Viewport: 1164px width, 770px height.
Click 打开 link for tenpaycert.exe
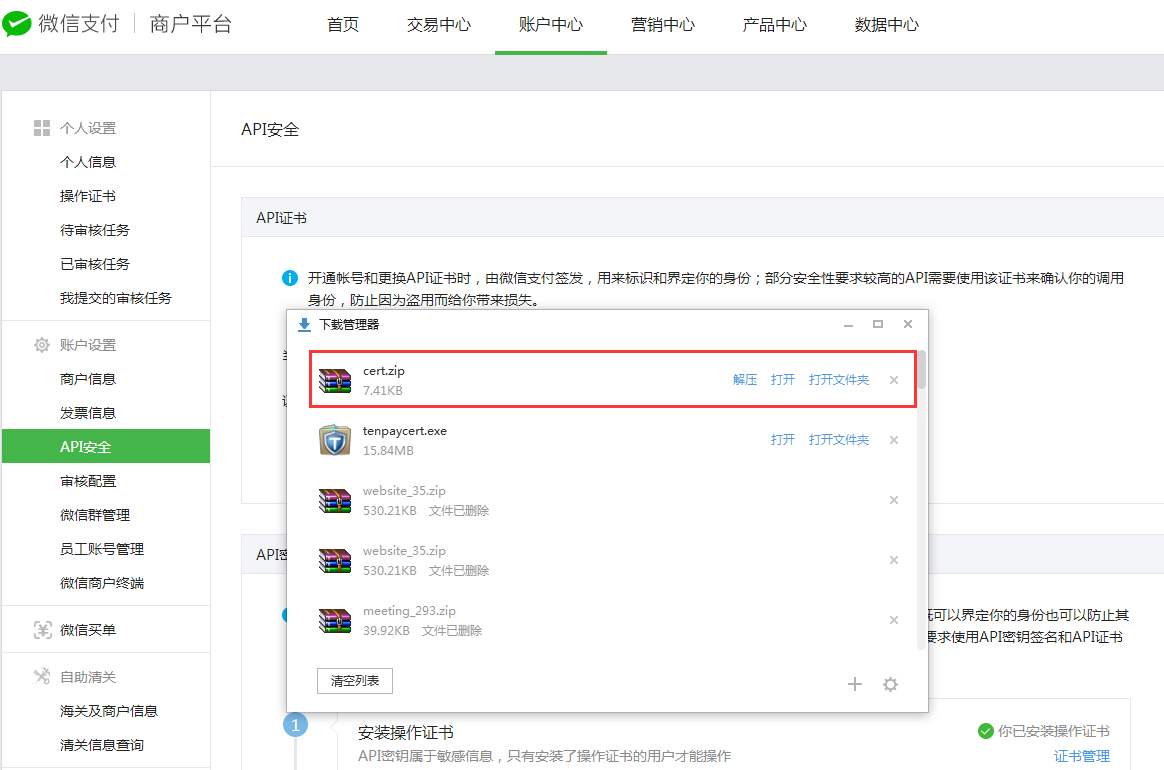[782, 440]
